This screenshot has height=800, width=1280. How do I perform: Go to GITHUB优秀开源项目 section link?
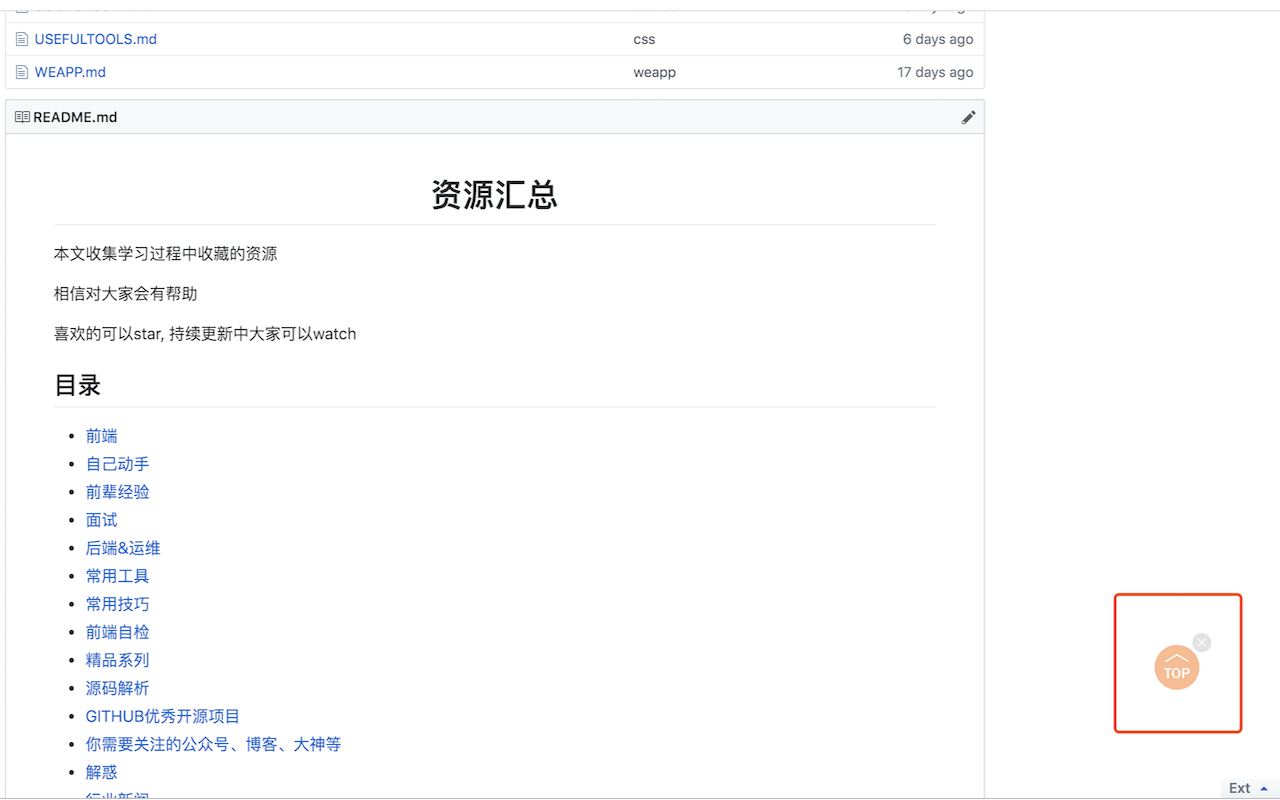coord(163,716)
